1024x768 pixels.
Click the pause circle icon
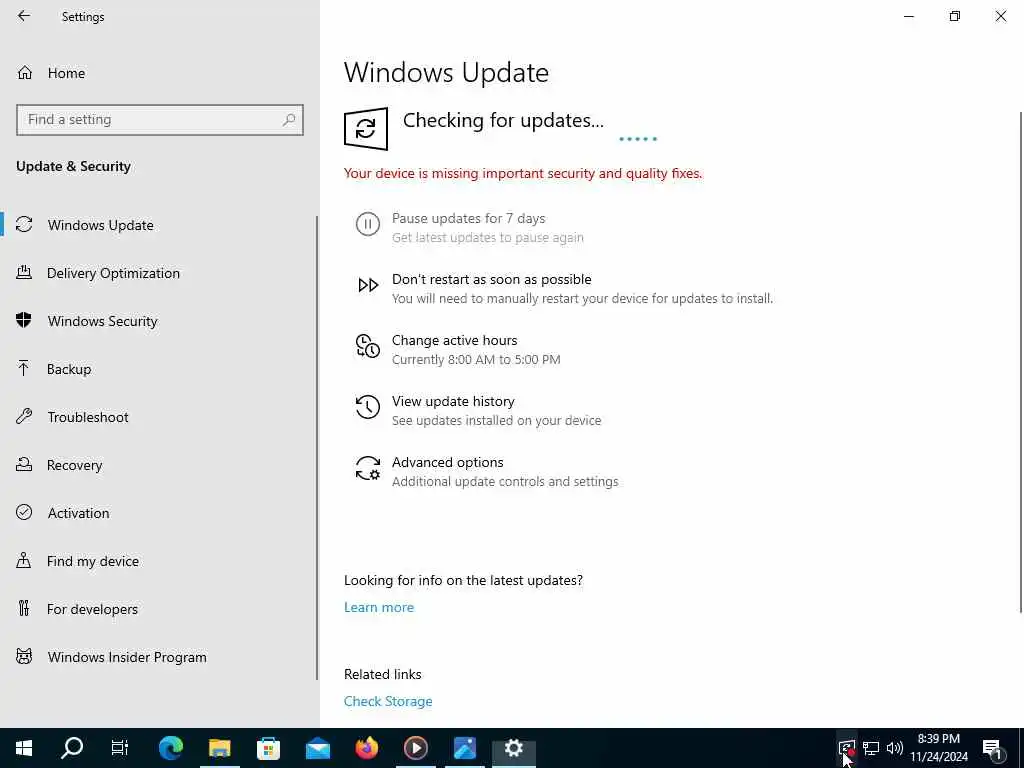coord(368,224)
